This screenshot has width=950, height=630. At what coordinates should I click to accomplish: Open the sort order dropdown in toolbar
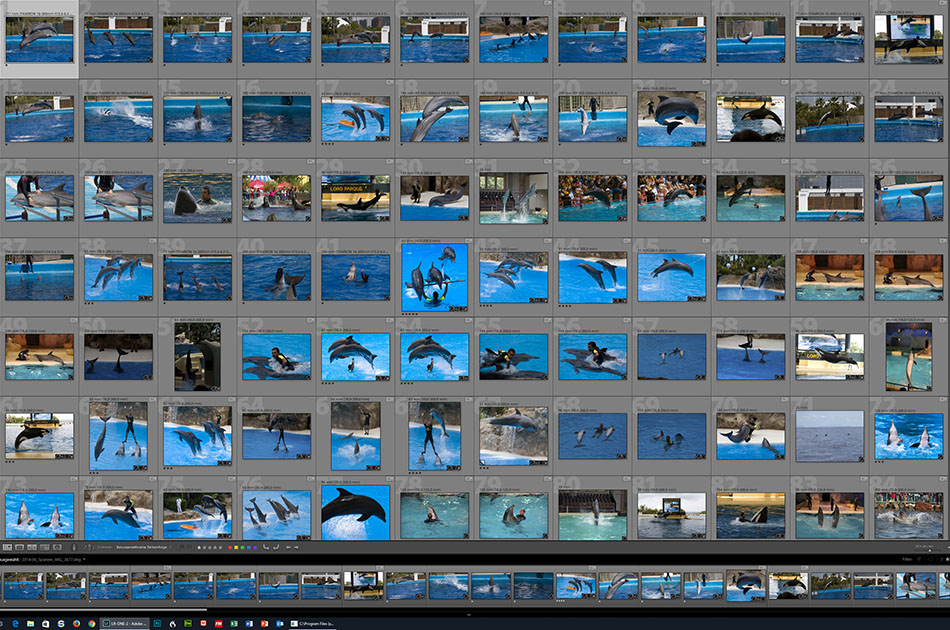[140, 547]
